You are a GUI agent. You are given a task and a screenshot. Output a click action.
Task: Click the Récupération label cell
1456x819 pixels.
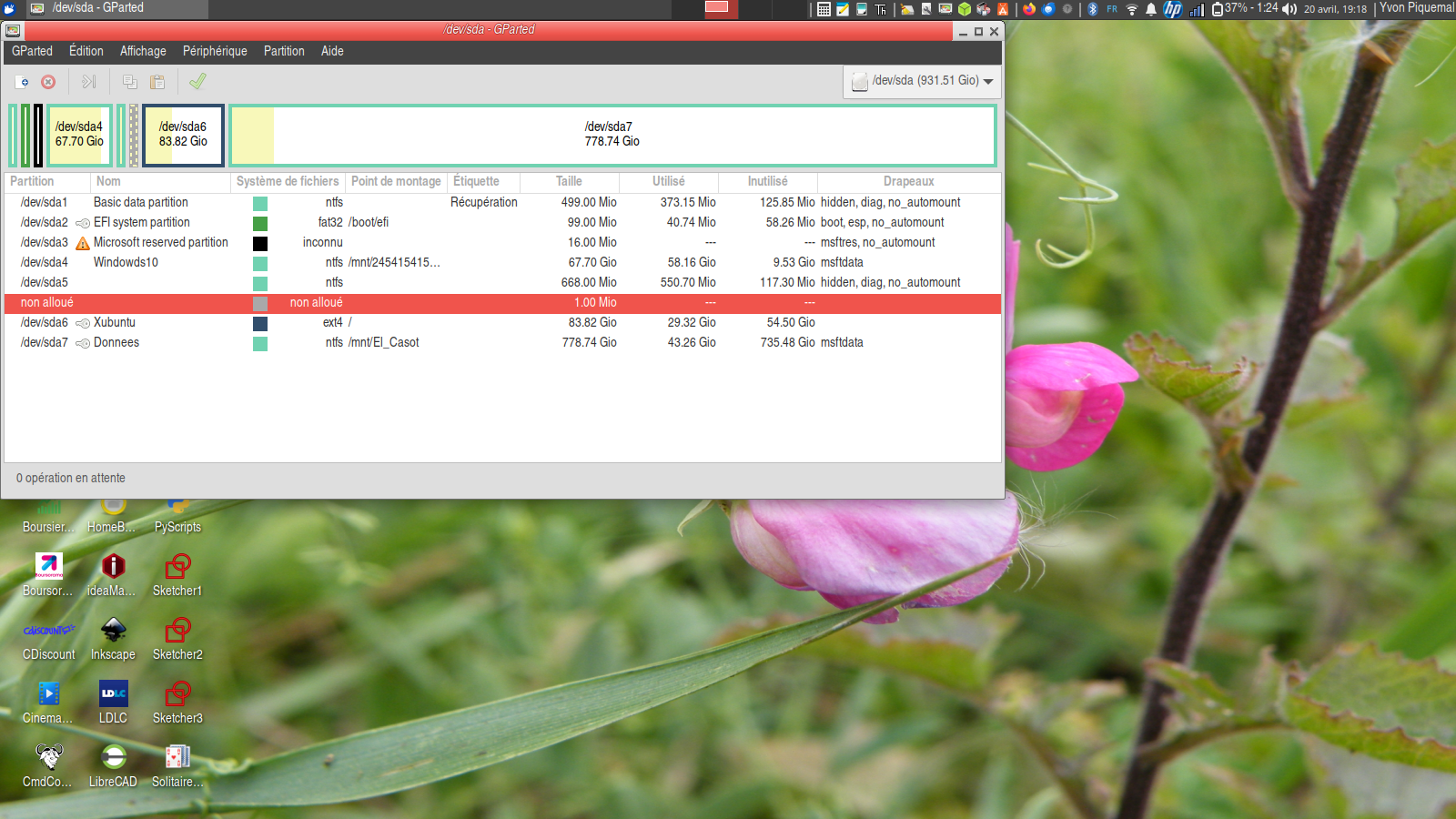pyautogui.click(x=484, y=203)
